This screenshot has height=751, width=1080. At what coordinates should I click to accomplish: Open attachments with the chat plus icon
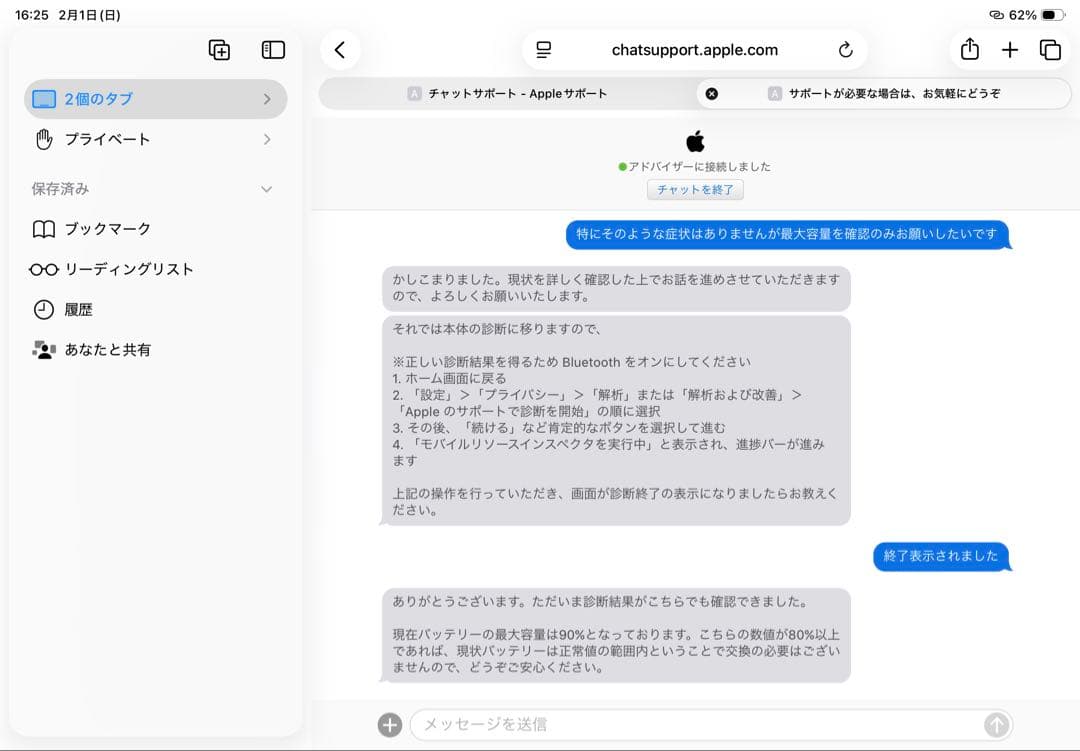(388, 723)
